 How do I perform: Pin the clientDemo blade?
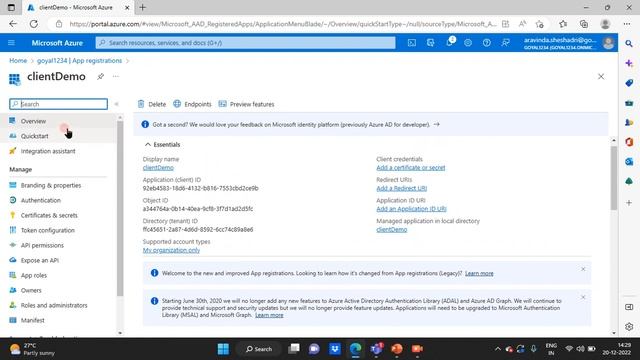tap(100, 76)
